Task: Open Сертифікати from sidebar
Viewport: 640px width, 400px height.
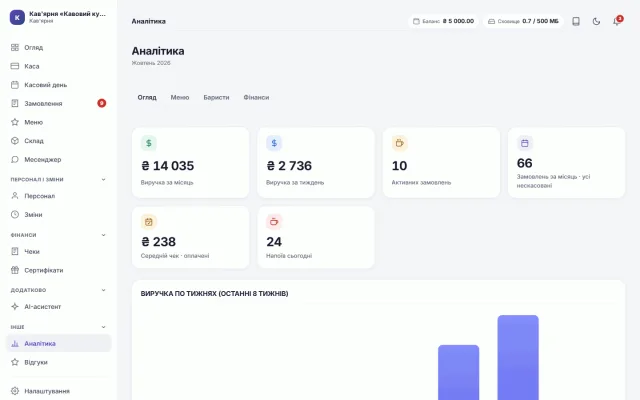Action: [58, 270]
